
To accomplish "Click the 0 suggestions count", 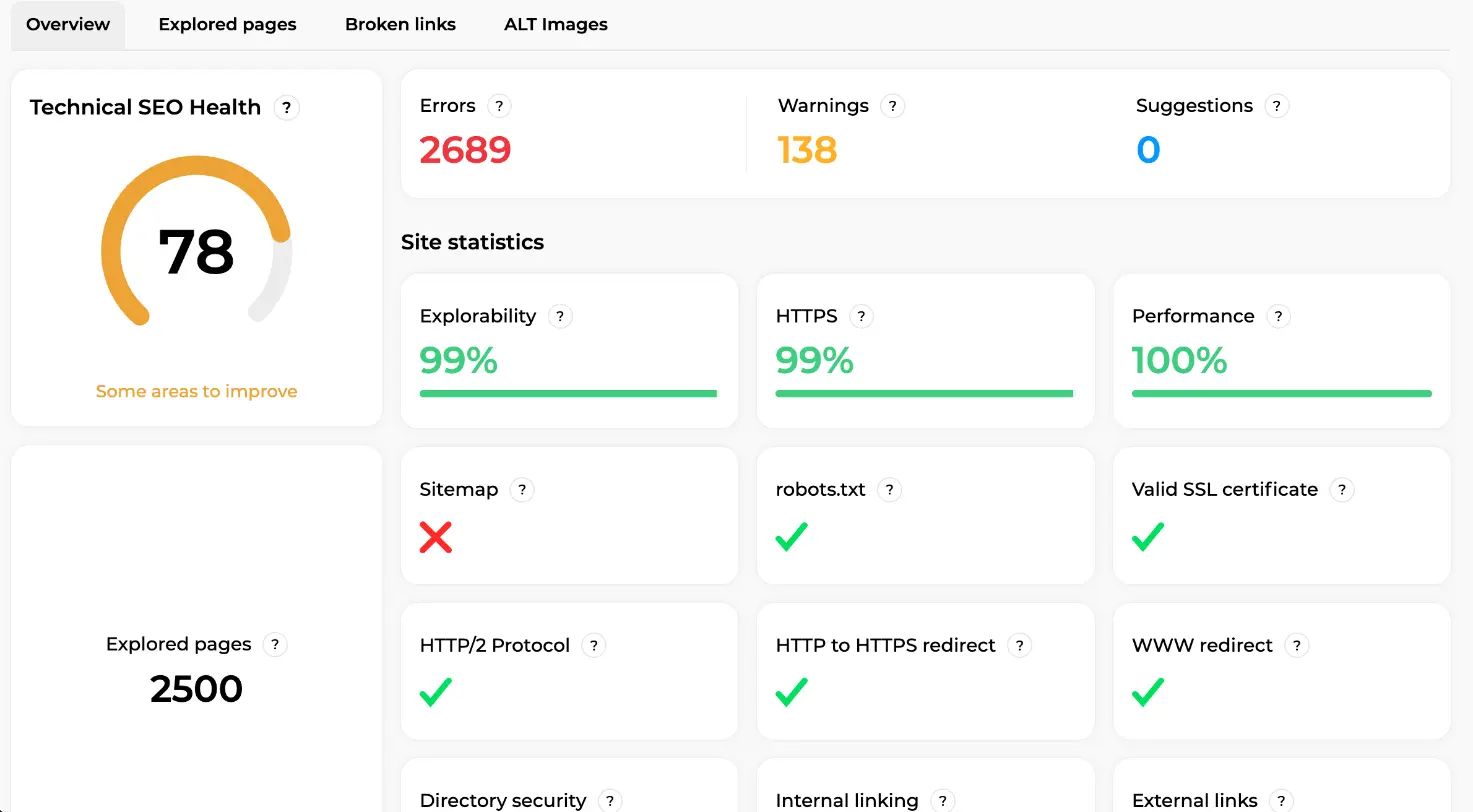I will tap(1148, 150).
